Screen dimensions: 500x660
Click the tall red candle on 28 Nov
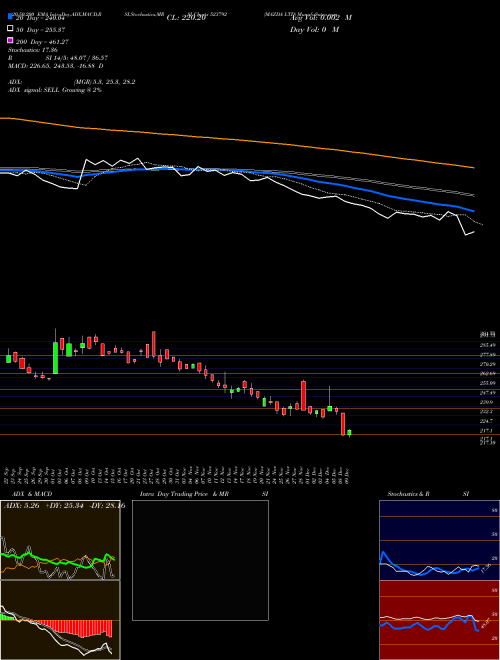303,396
